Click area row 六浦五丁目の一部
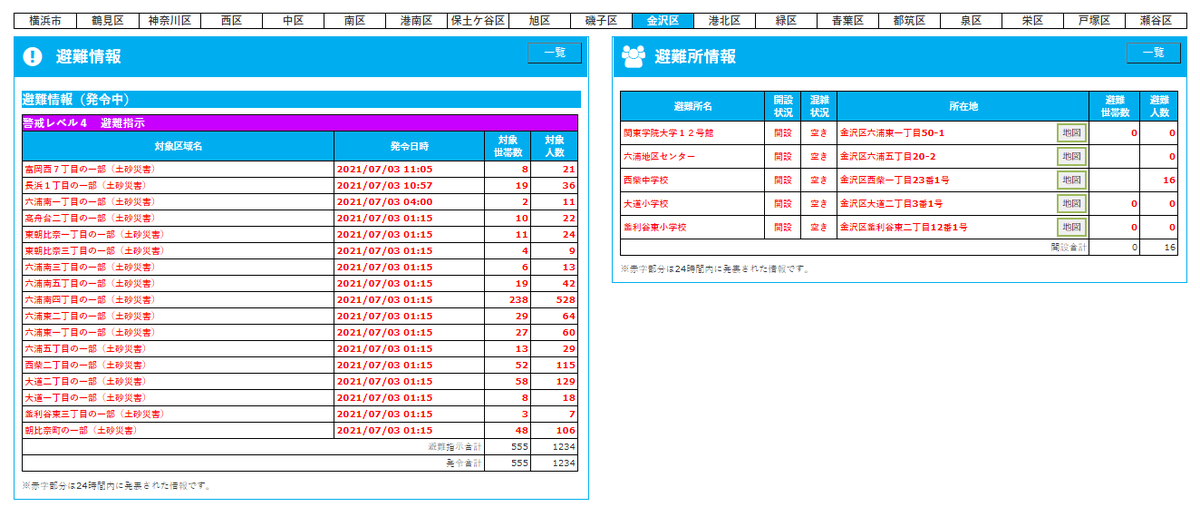The height and width of the screenshot is (507, 1200). (300, 348)
